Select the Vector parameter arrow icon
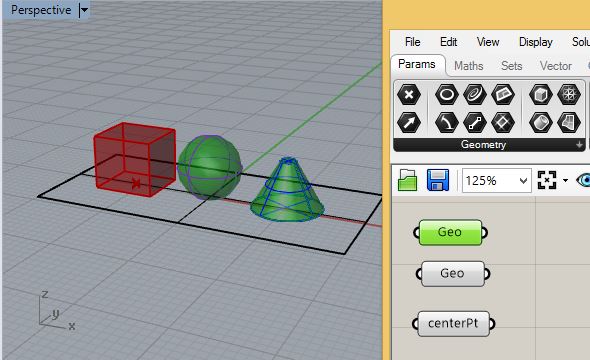This screenshot has height=360, width=590. tap(409, 122)
